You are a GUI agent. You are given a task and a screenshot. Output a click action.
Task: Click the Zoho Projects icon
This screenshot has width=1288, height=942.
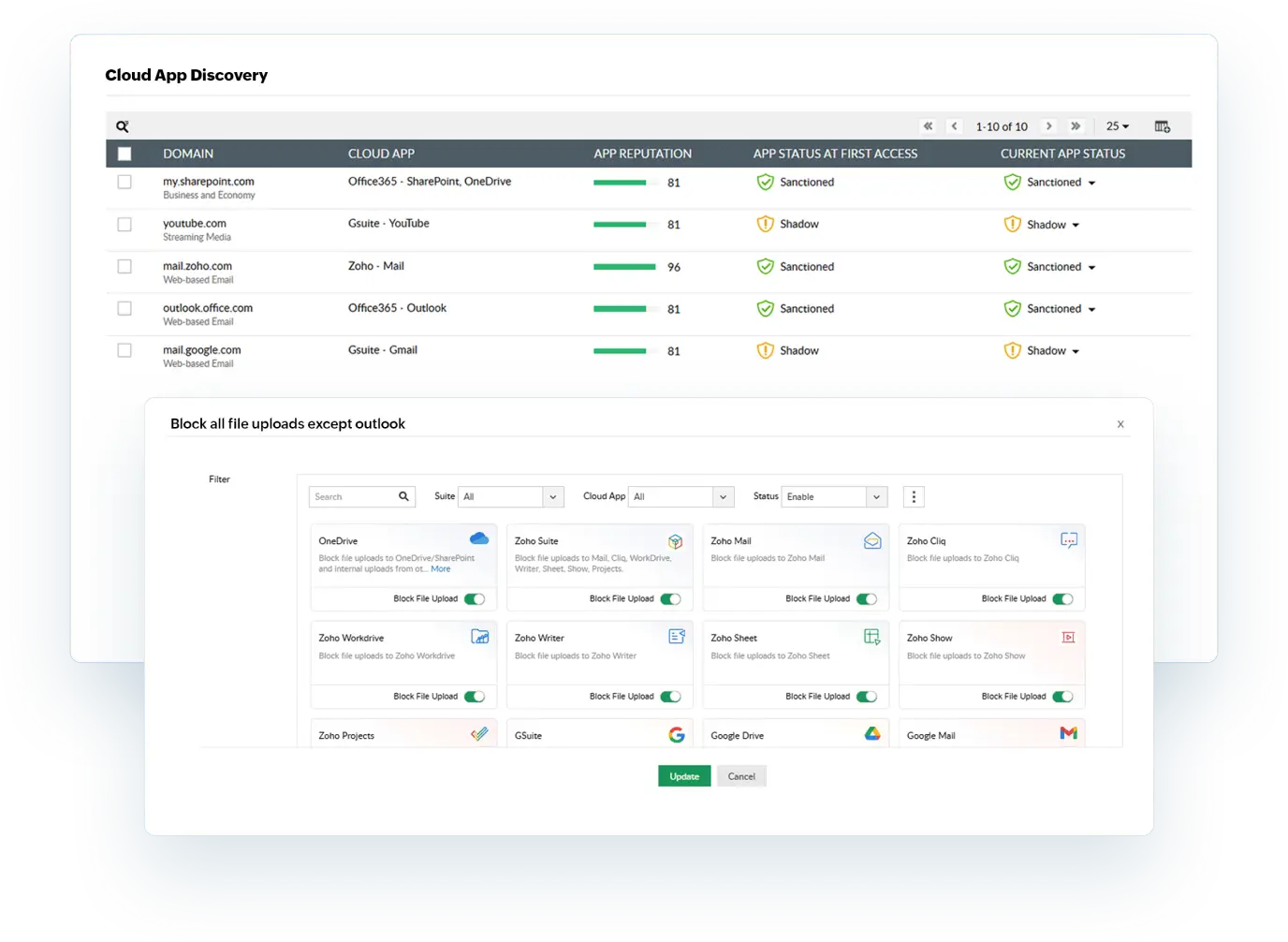[x=479, y=734]
